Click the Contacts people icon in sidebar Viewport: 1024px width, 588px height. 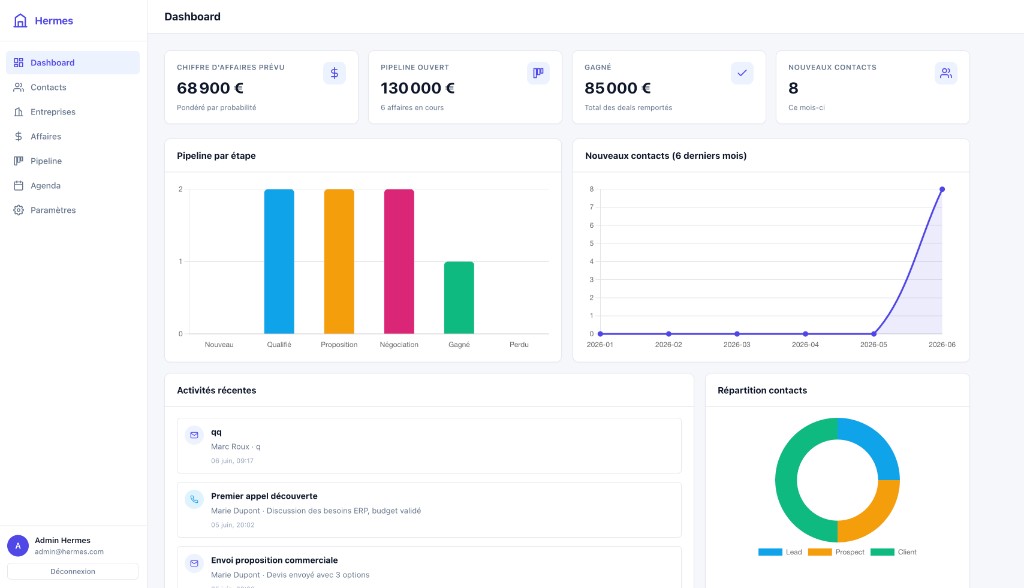tap(18, 87)
